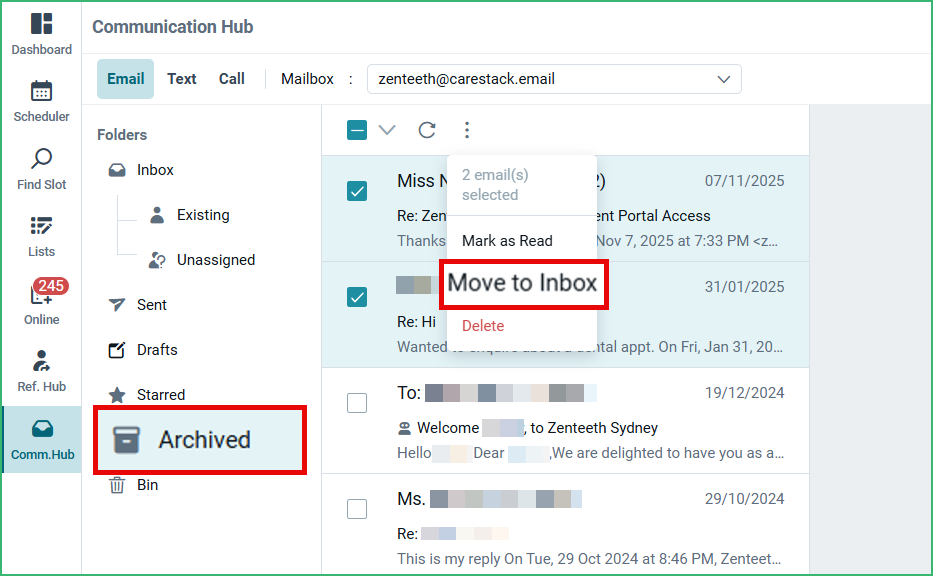Uncheck the Miss email dated 07/11/2025
Viewport: 933px width, 576px height.
(357, 191)
